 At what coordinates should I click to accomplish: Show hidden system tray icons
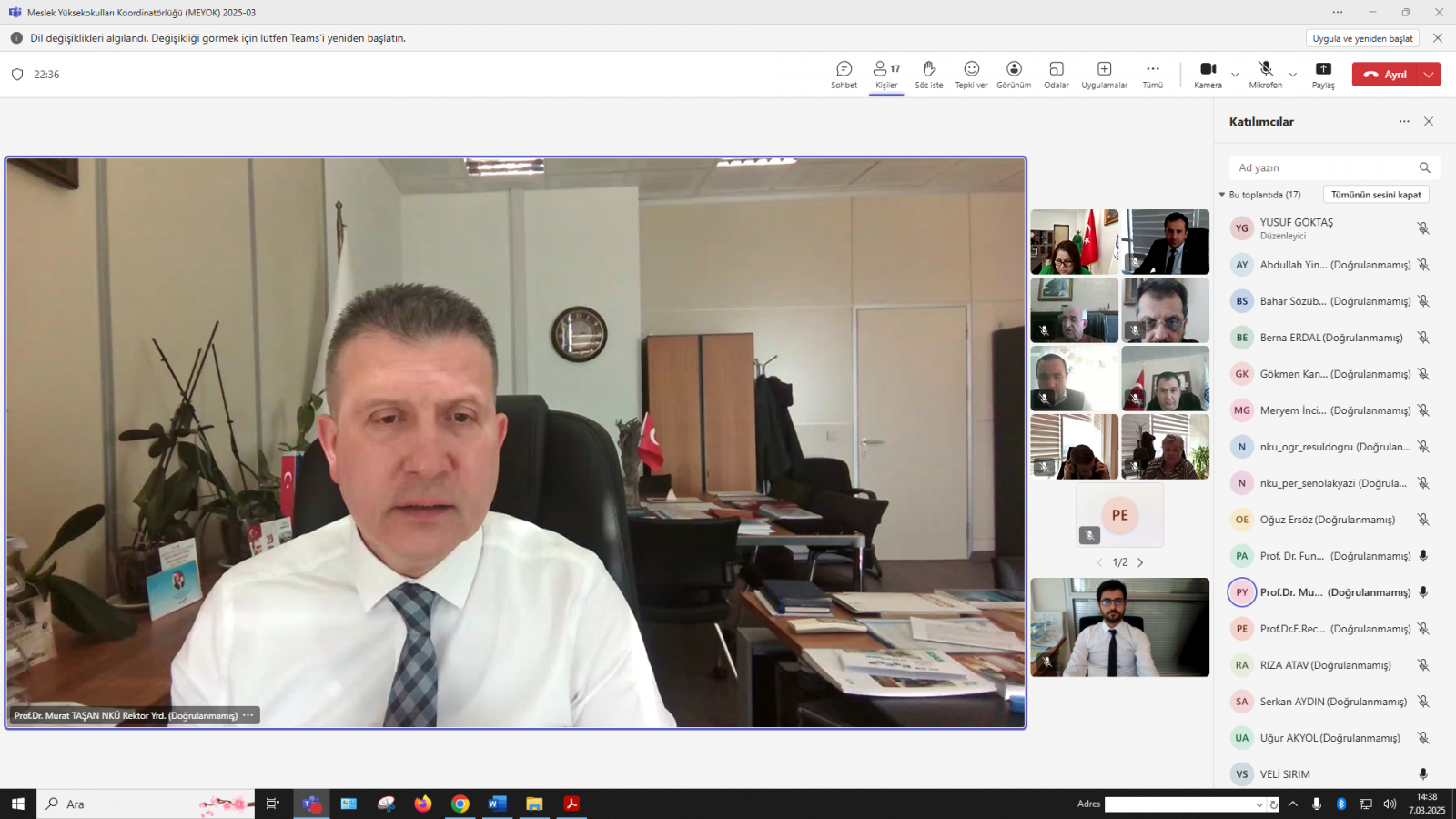pyautogui.click(x=1293, y=804)
